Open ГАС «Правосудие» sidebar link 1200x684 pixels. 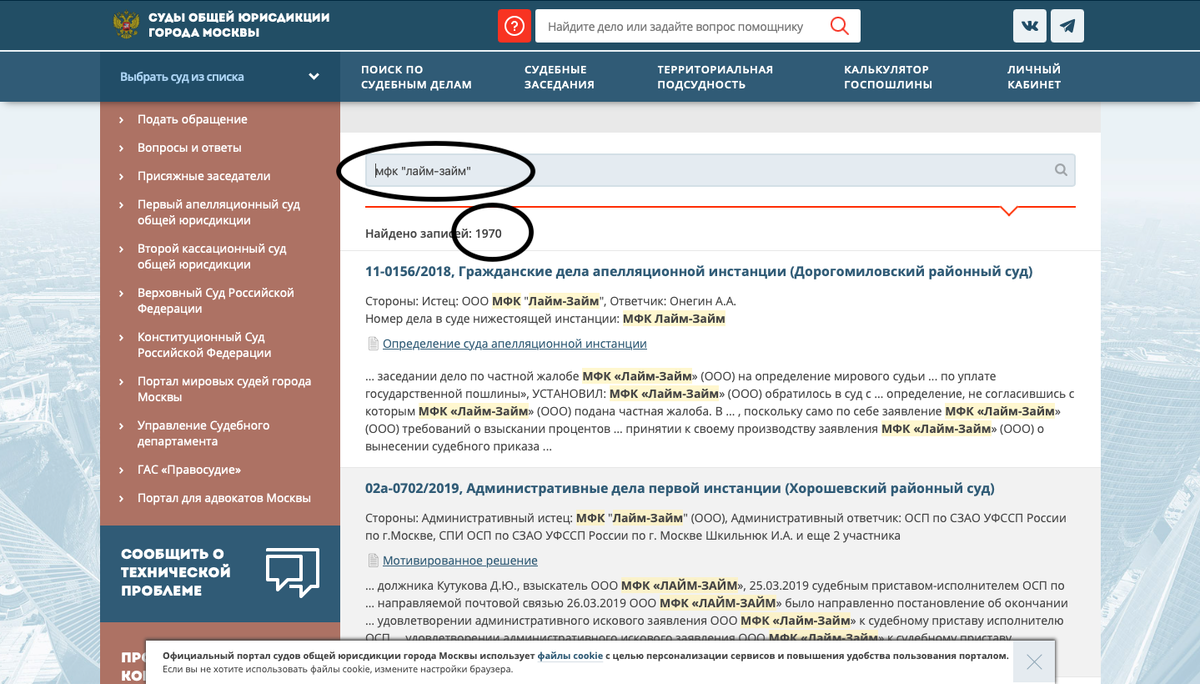click(x=189, y=470)
